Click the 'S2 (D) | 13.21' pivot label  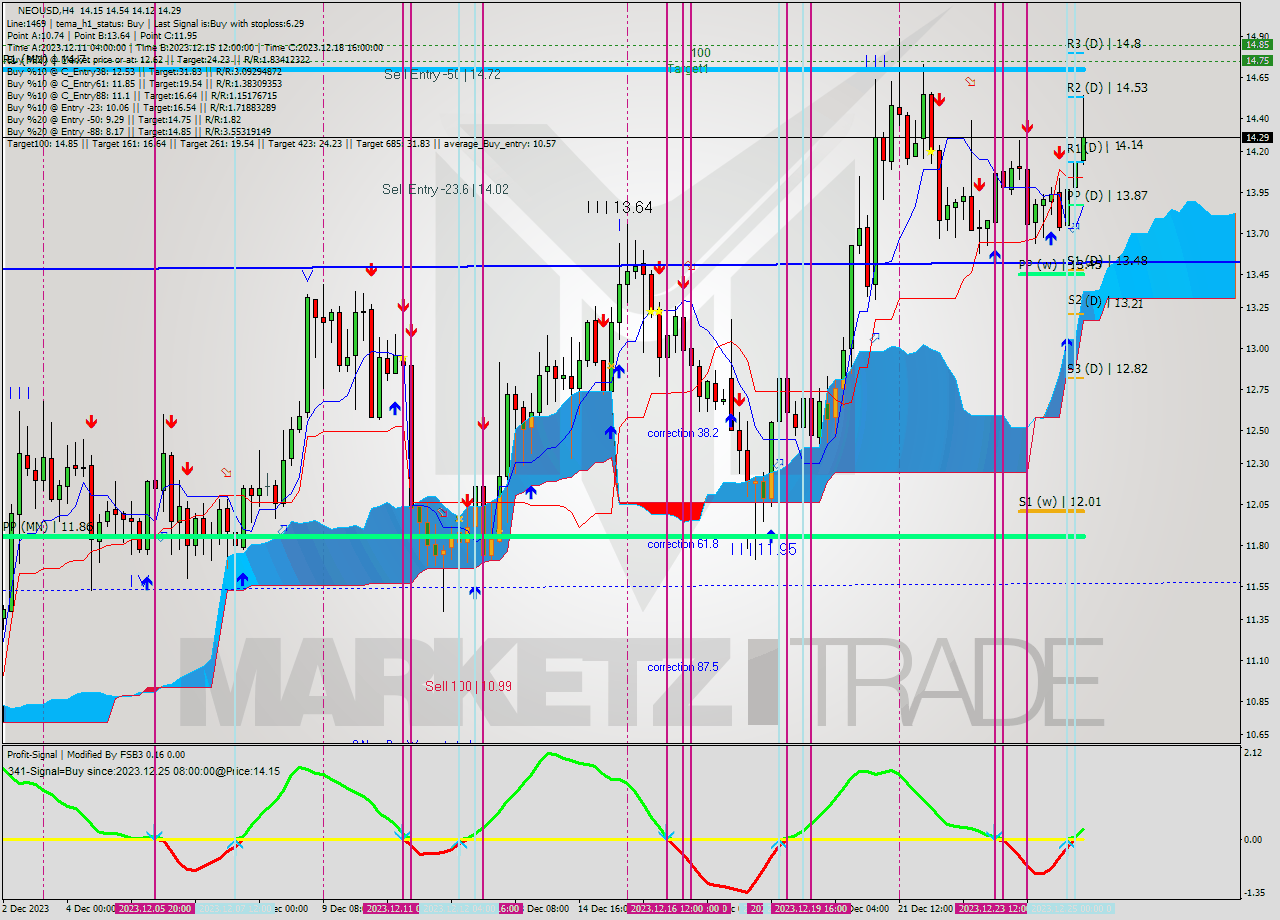(x=1105, y=302)
